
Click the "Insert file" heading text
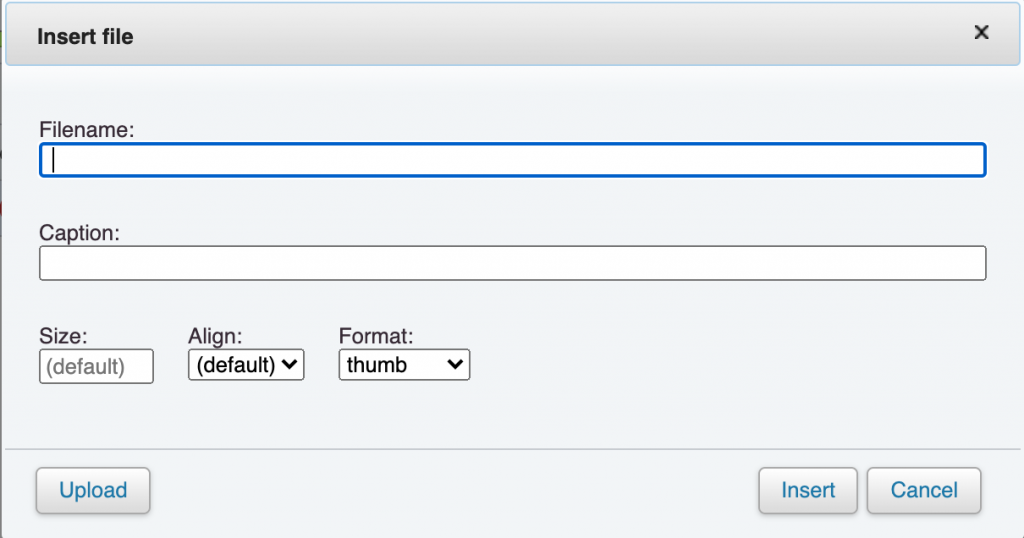[85, 37]
